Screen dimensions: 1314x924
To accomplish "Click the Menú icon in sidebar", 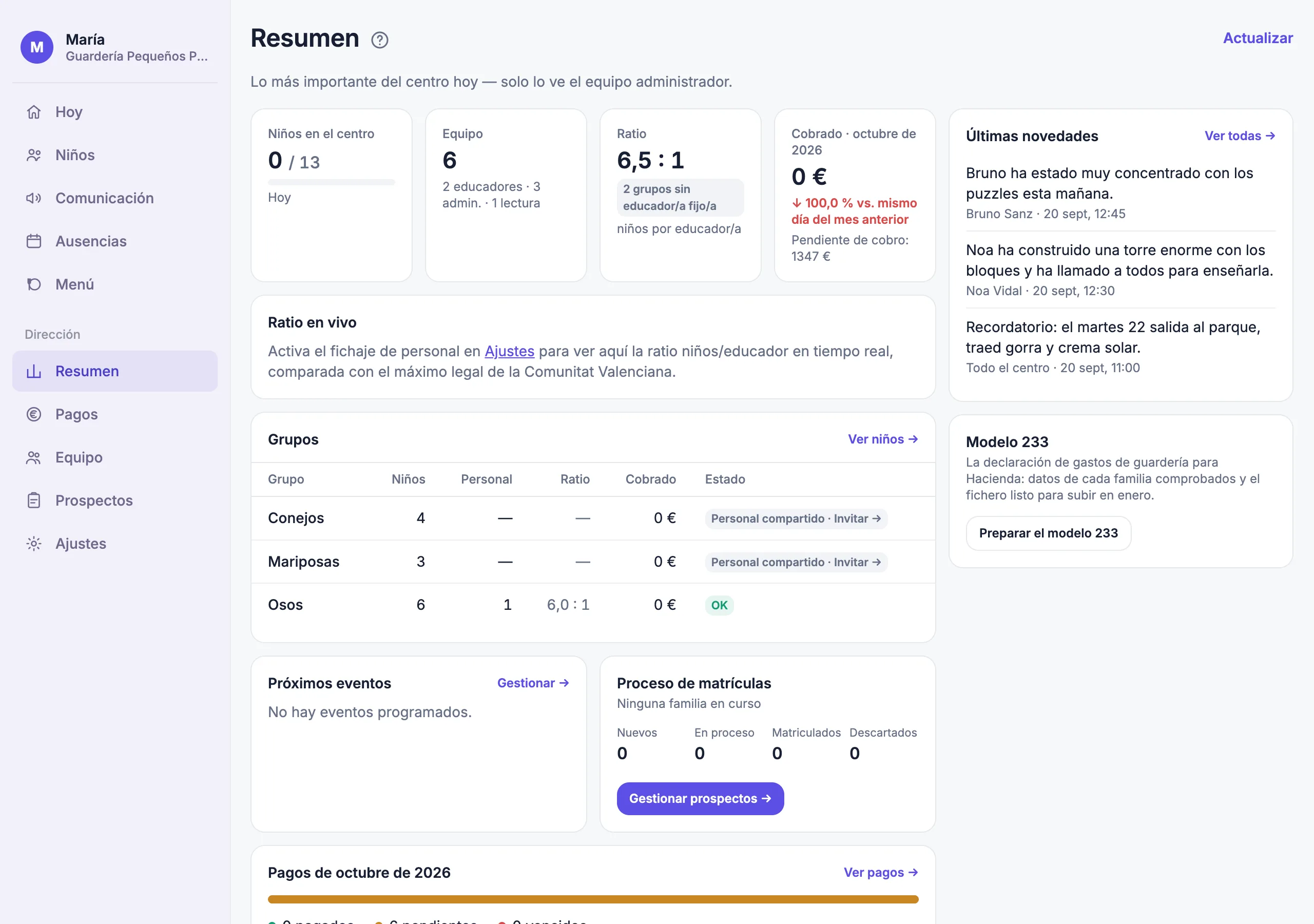I will 34,284.
